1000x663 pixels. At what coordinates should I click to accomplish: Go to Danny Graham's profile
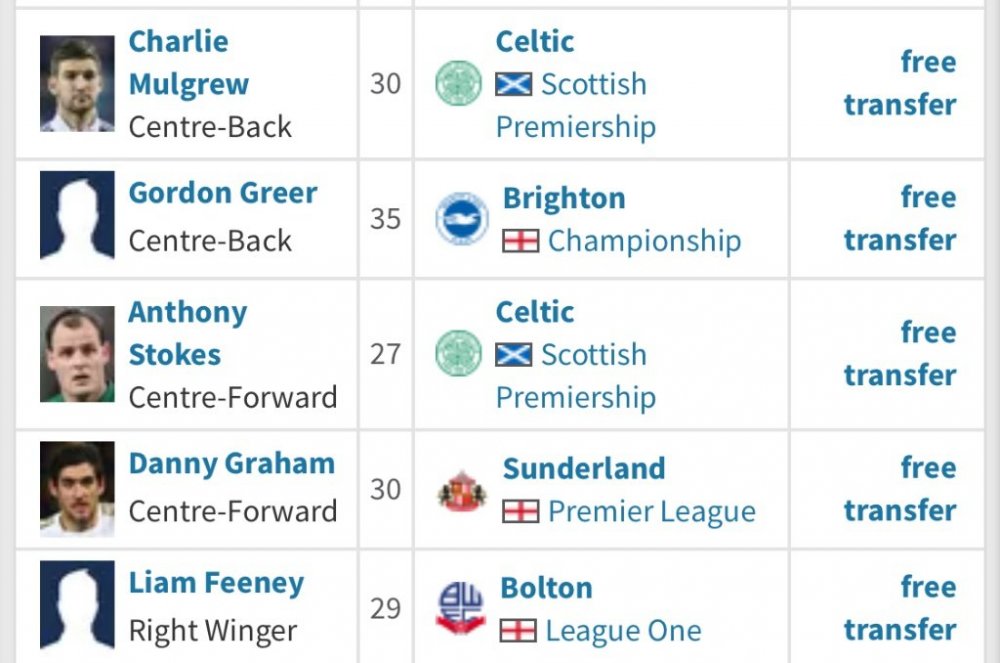231,464
